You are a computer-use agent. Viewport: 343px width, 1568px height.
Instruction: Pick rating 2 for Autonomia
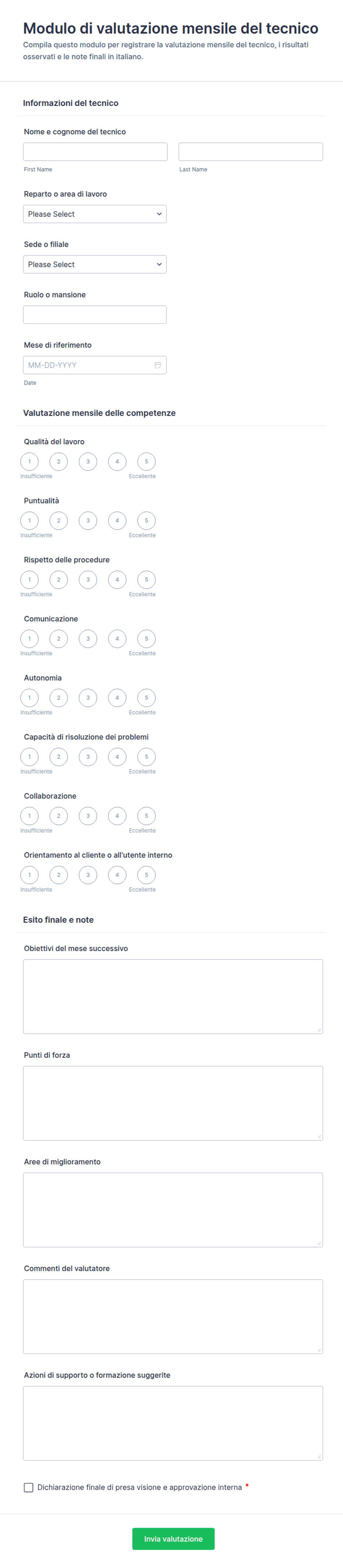(59, 698)
